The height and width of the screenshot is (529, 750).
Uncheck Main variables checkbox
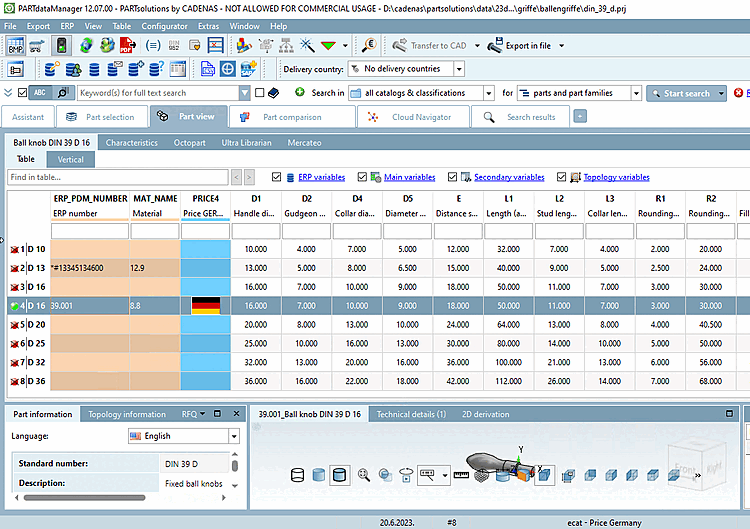(363, 177)
